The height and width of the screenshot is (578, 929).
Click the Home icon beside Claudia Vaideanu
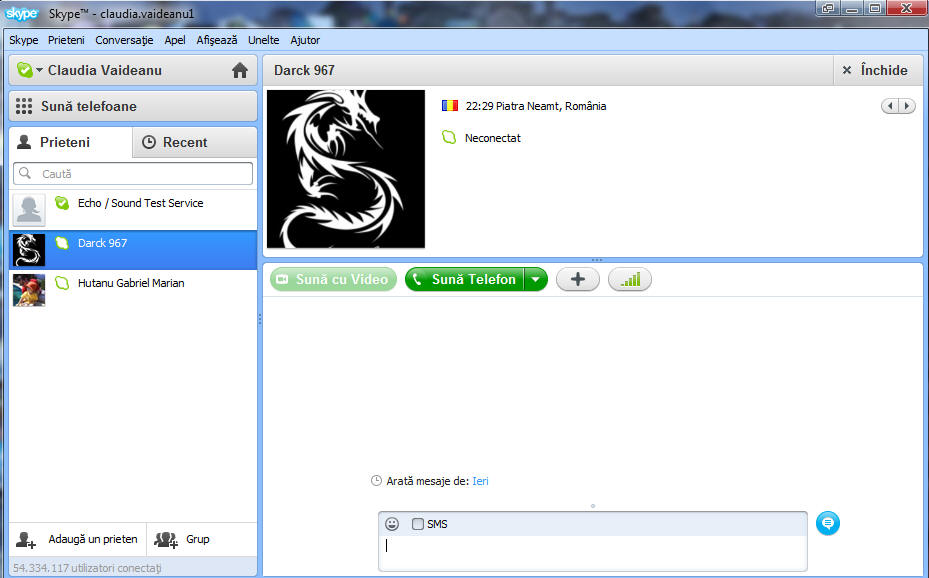click(x=239, y=70)
